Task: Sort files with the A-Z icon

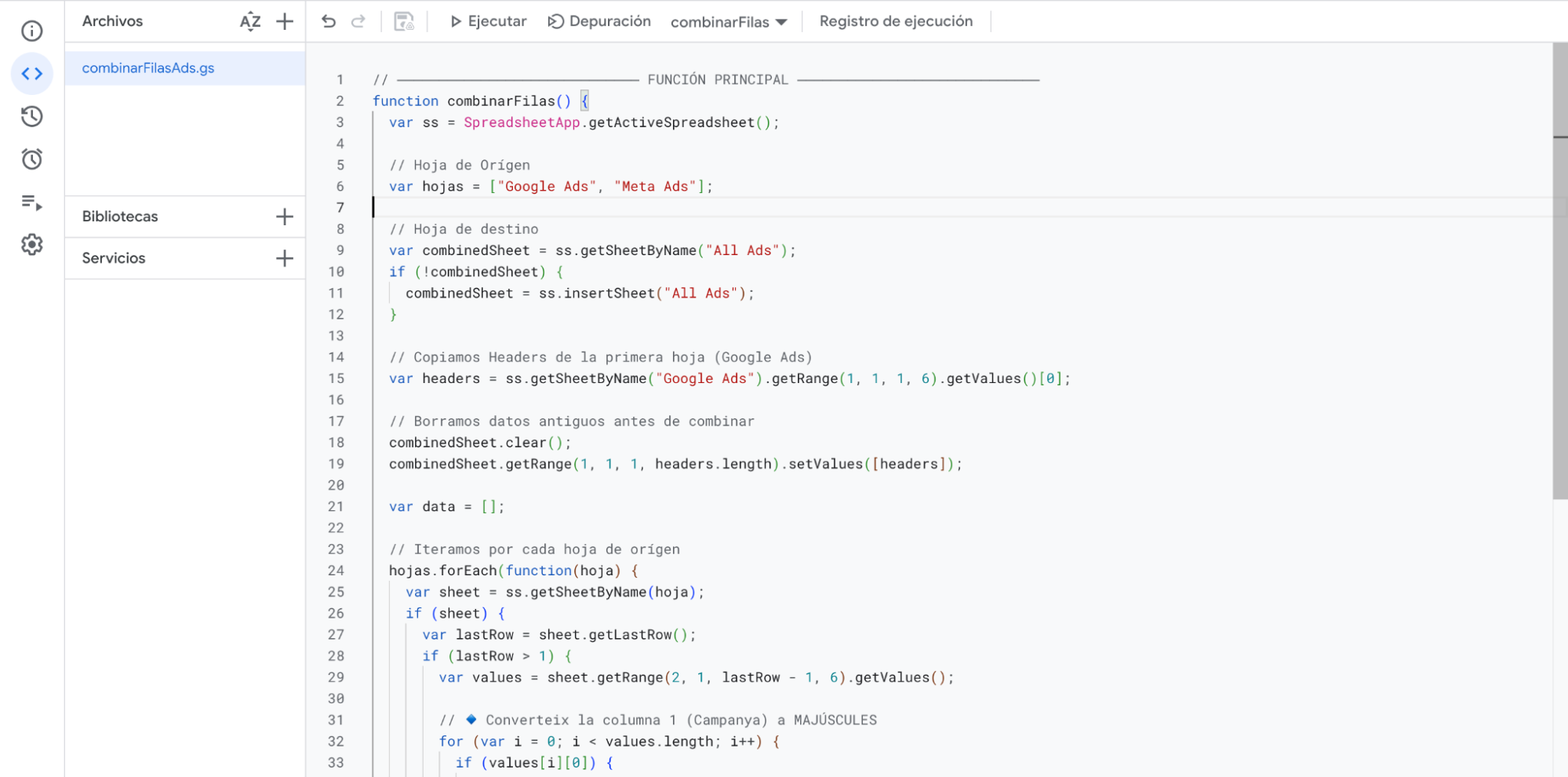Action: tap(249, 21)
